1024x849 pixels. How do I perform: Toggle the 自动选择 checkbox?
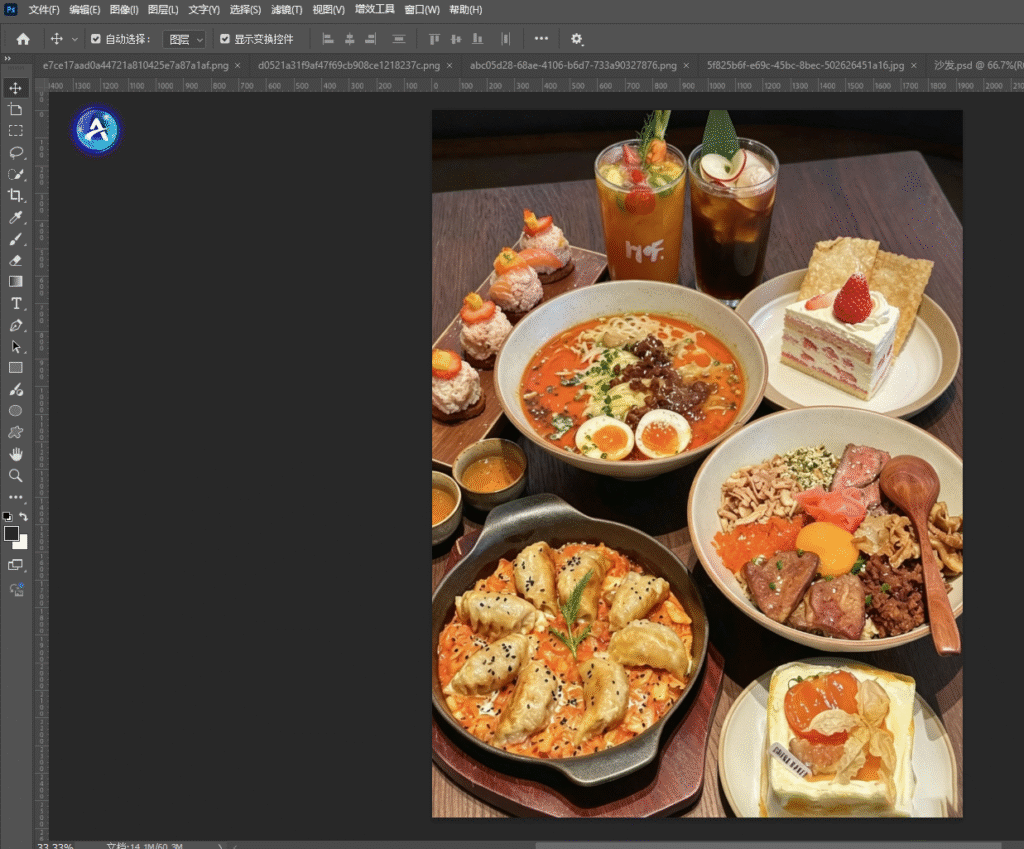point(96,39)
